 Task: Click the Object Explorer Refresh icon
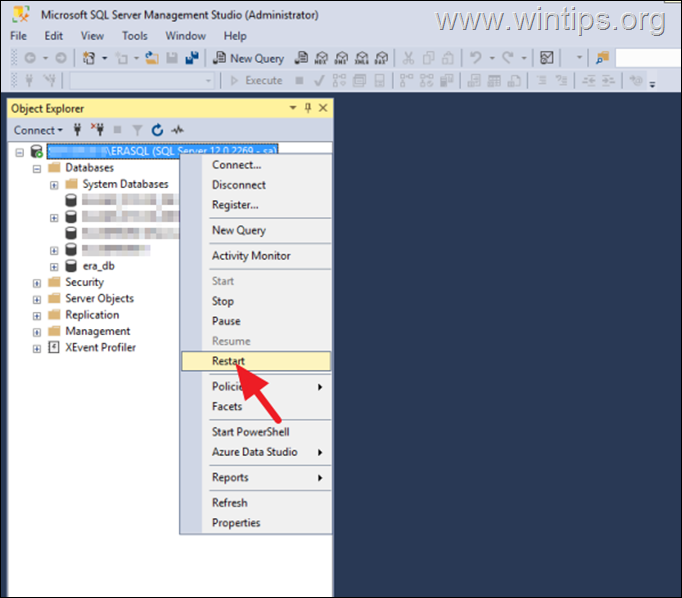click(157, 130)
